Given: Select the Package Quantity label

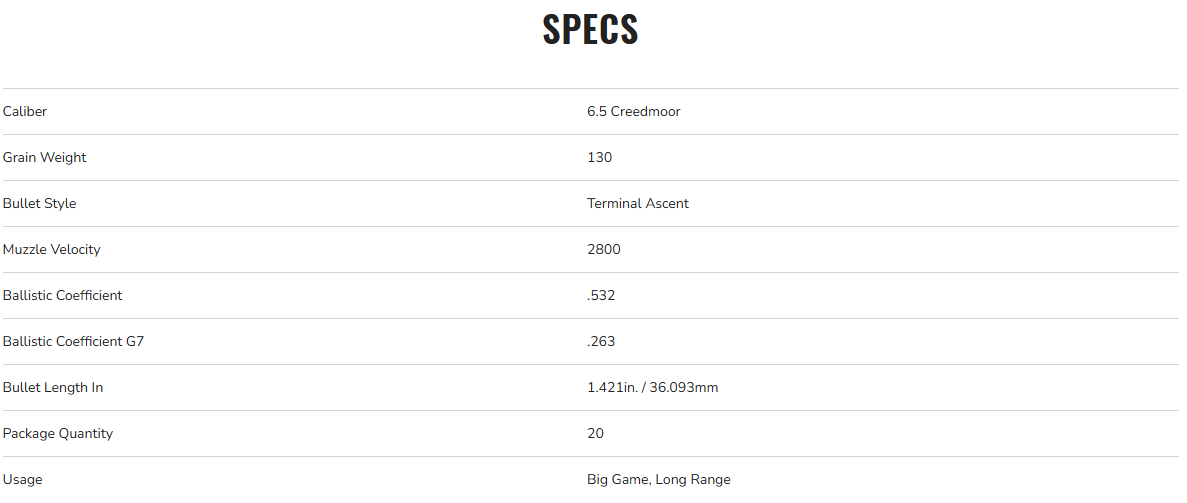Looking at the screenshot, I should point(57,434).
